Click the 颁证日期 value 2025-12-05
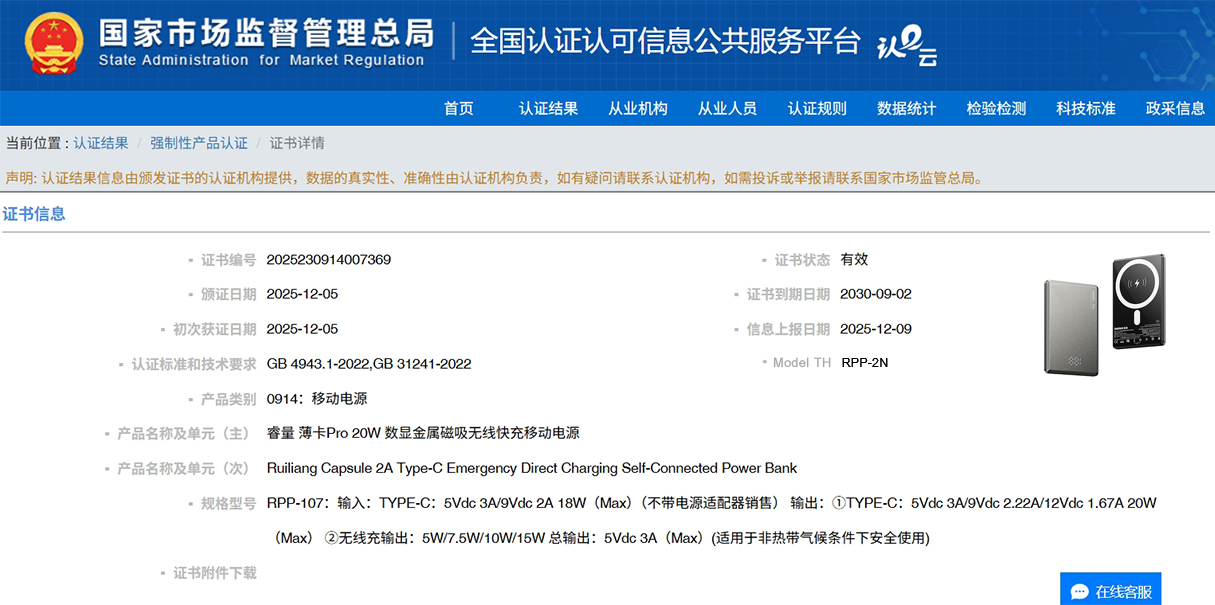This screenshot has height=605, width=1215. click(x=303, y=294)
